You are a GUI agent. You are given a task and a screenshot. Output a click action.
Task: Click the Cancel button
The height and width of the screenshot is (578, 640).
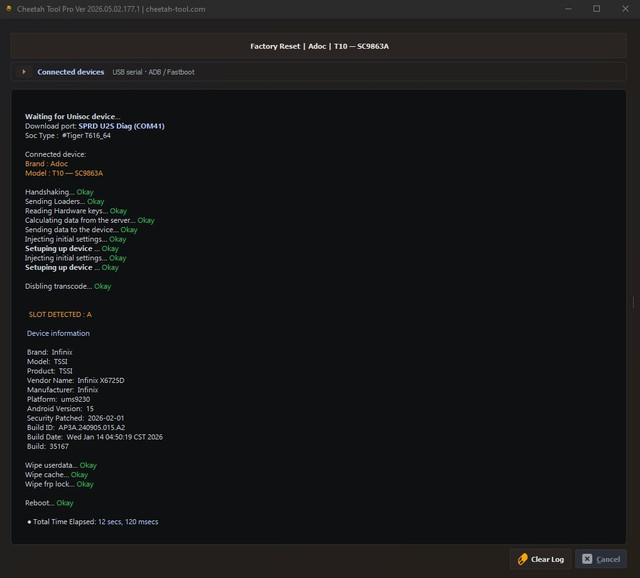[x=601, y=559]
